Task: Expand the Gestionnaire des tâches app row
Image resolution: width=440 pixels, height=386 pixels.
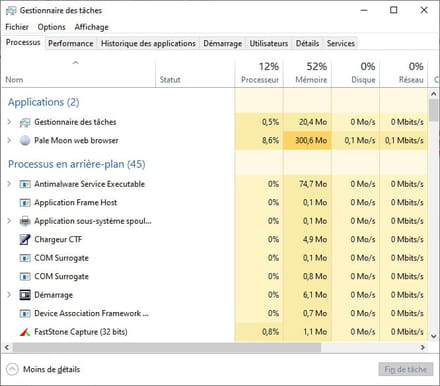Action: pos(9,122)
